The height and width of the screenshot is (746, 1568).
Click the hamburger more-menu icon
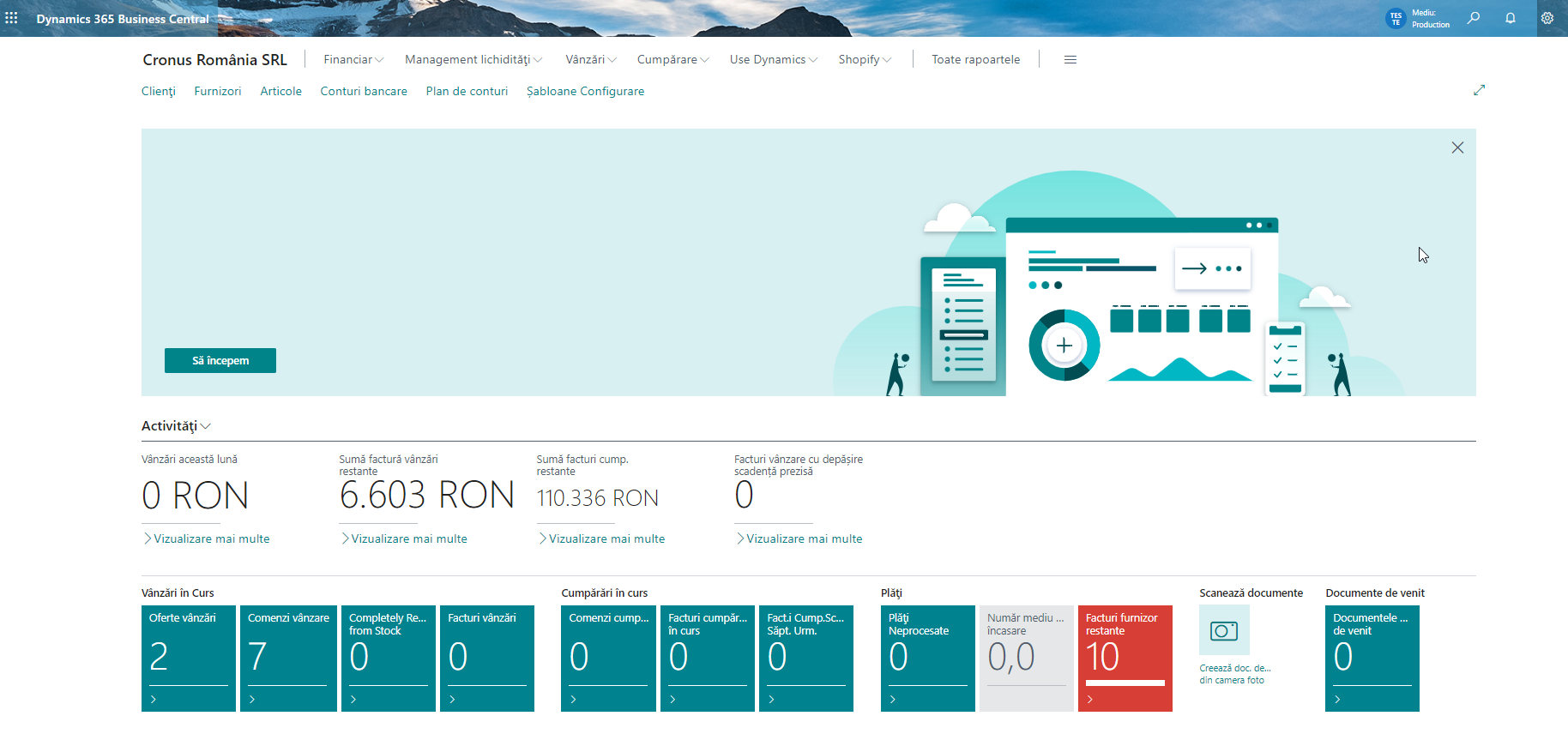[1070, 60]
